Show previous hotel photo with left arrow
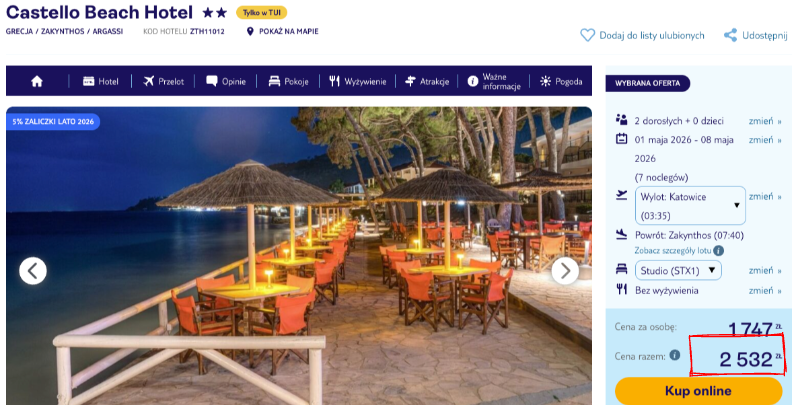 point(33,271)
